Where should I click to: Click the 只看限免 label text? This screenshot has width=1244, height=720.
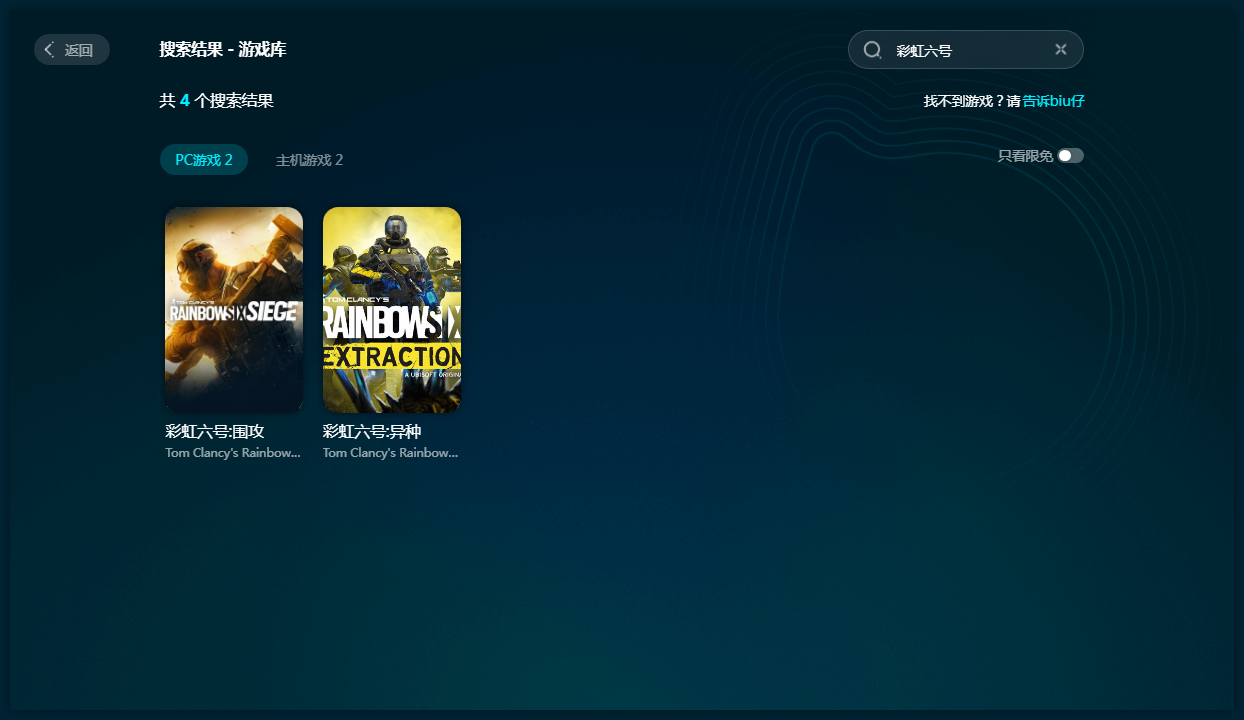(1024, 156)
